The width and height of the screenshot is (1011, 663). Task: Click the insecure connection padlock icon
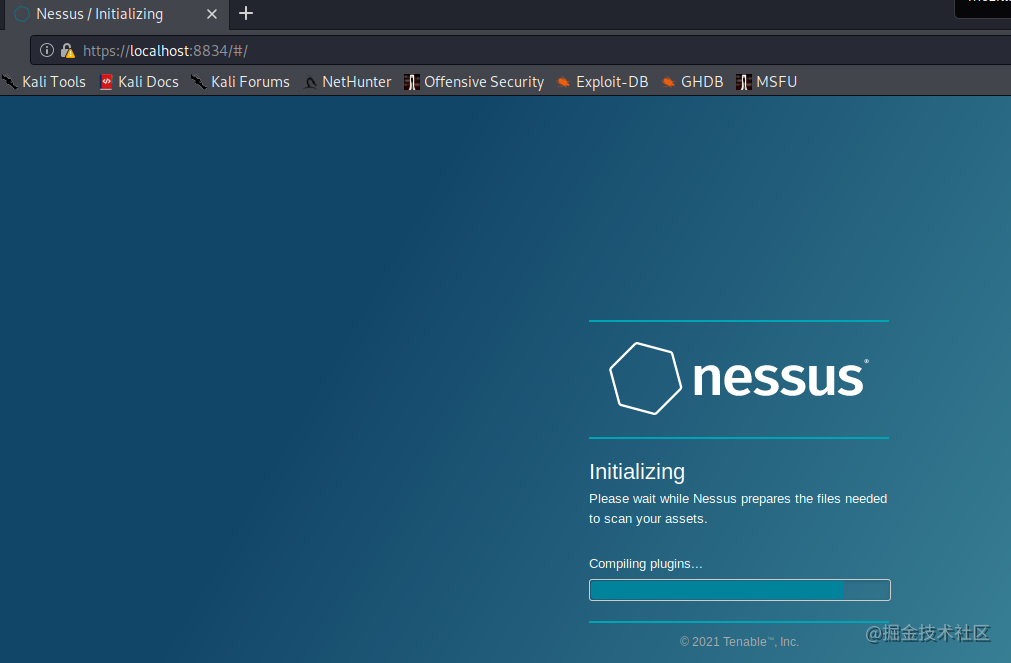[68, 50]
